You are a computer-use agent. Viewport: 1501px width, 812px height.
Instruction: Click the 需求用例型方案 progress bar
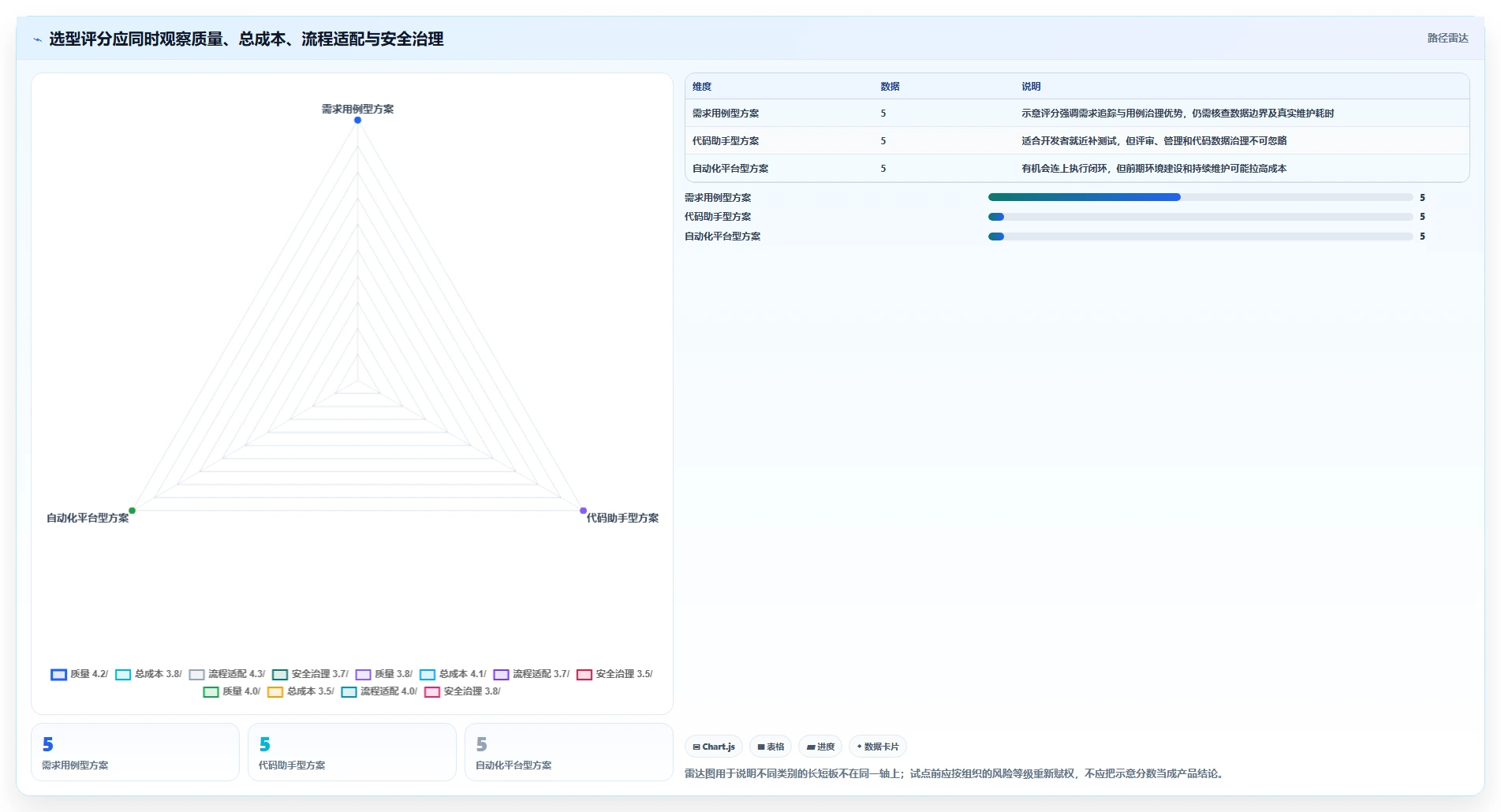point(1200,197)
